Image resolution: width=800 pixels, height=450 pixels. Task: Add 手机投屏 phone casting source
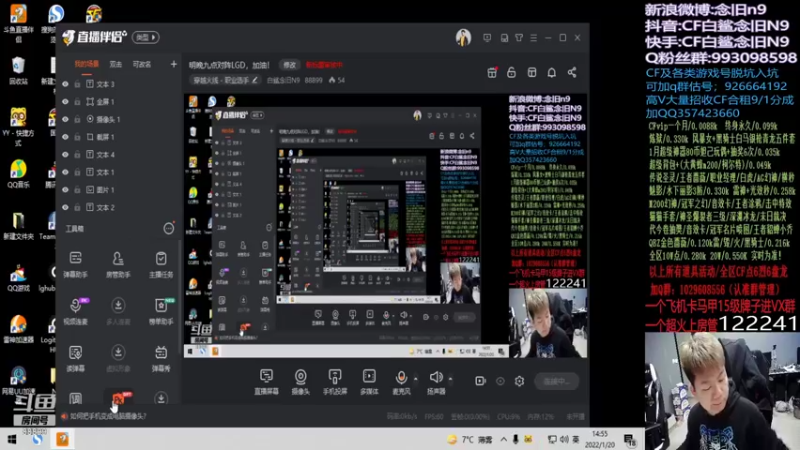[x=335, y=382]
